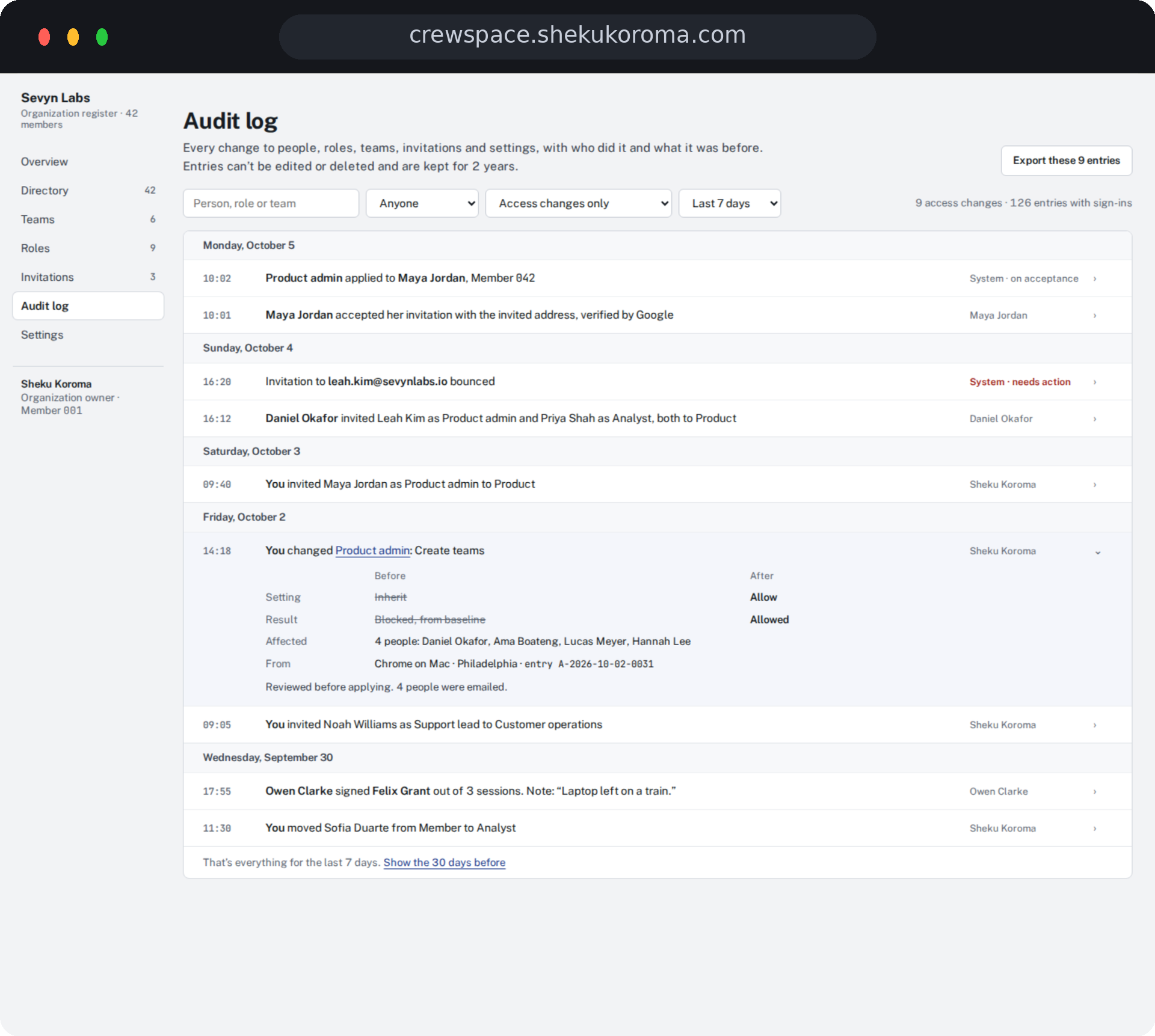The image size is (1155, 1036).
Task: Open Settings in sidebar
Action: pyautogui.click(x=88, y=335)
